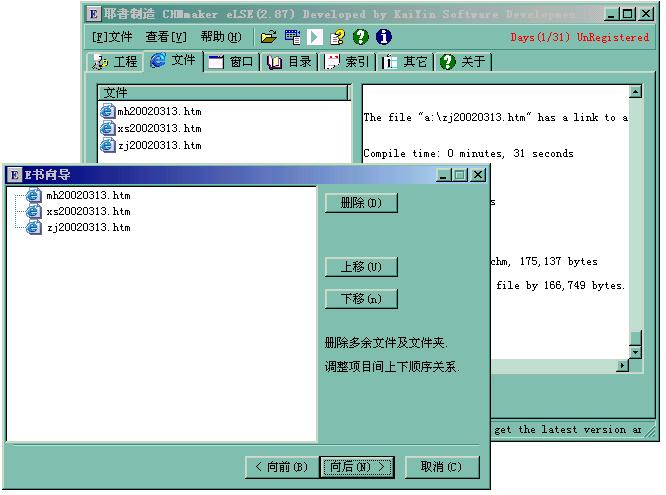
Task: Select xs20020313.htm in the wizard tree
Action: (88, 212)
